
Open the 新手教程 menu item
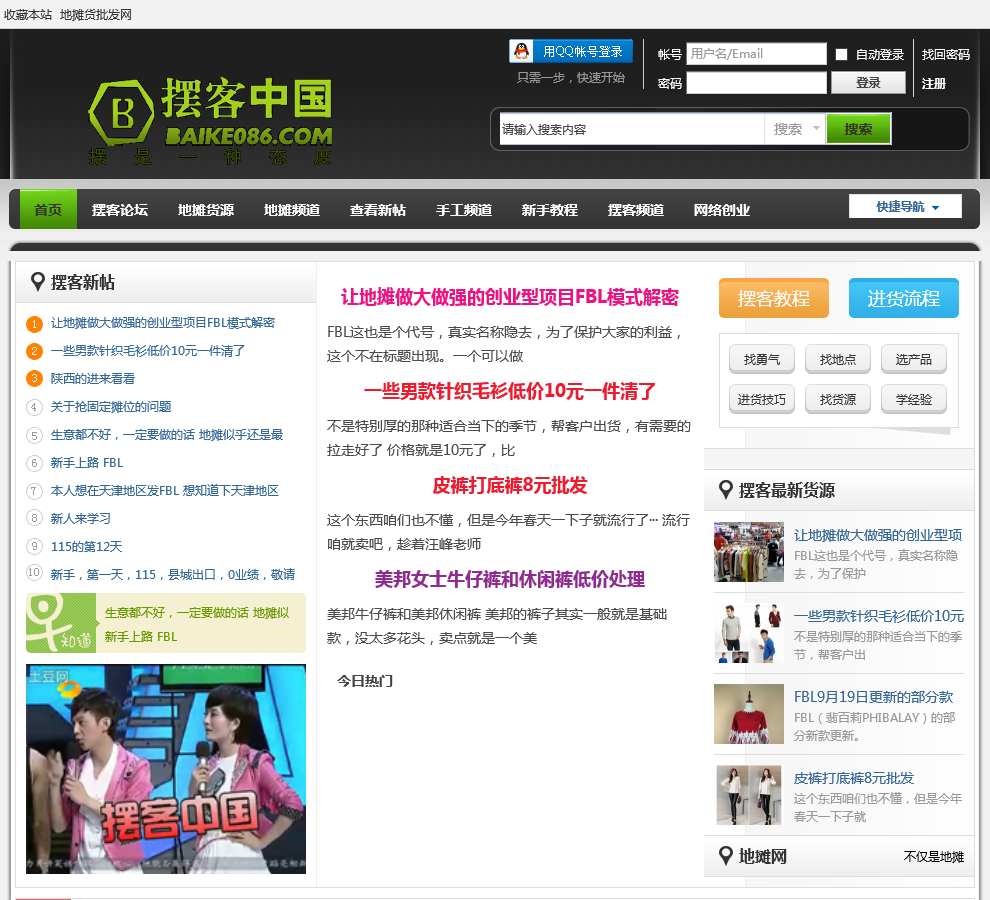[x=549, y=210]
